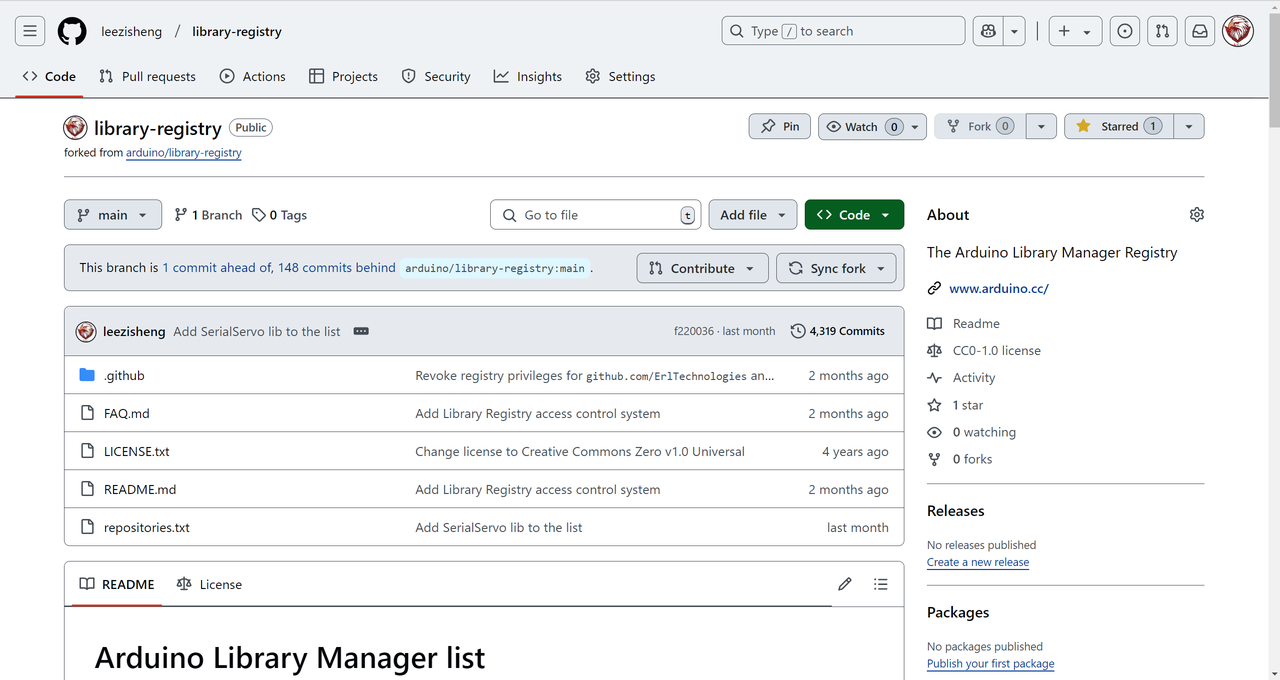Open the issues icon in header

click(x=1125, y=31)
